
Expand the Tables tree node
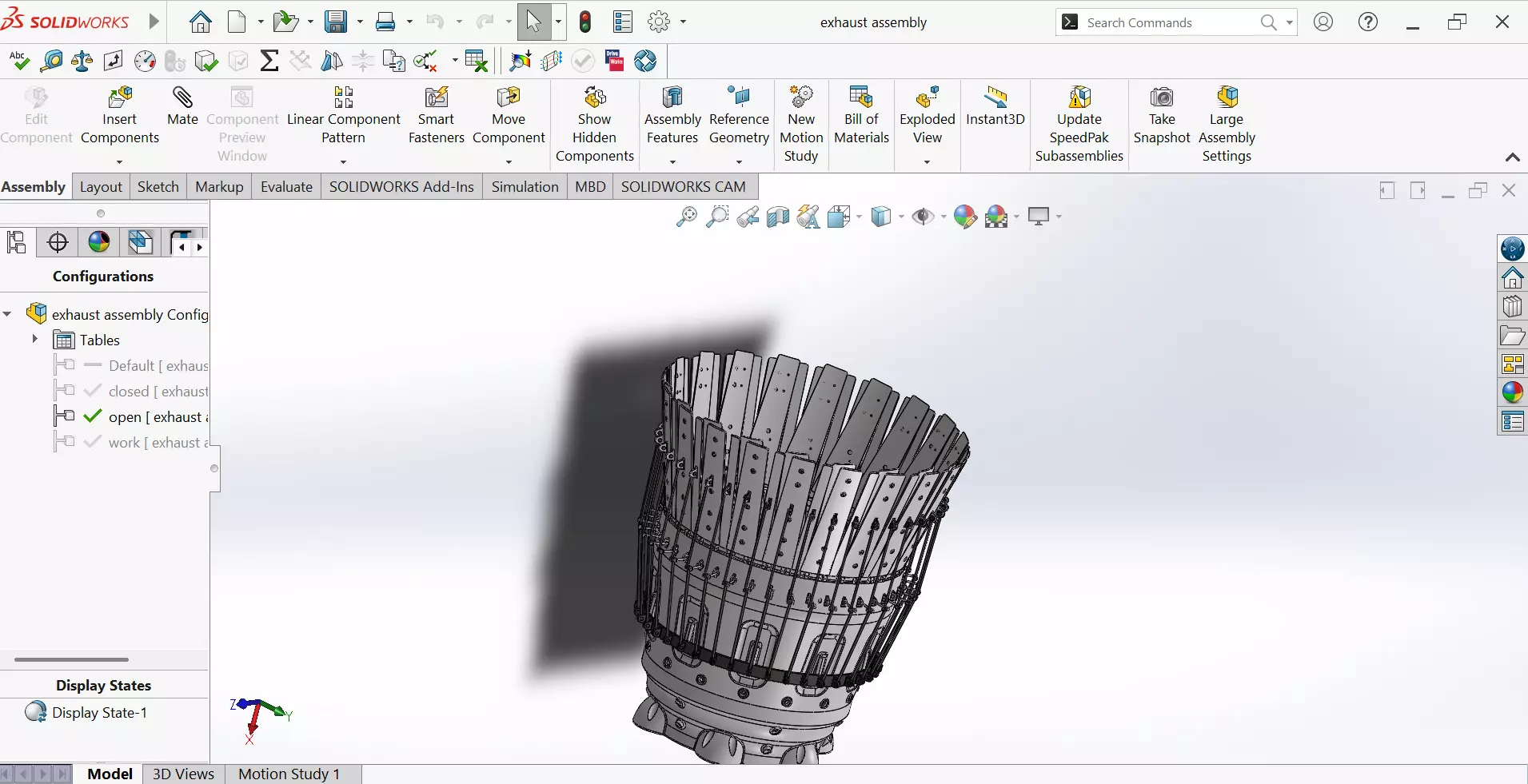(34, 339)
